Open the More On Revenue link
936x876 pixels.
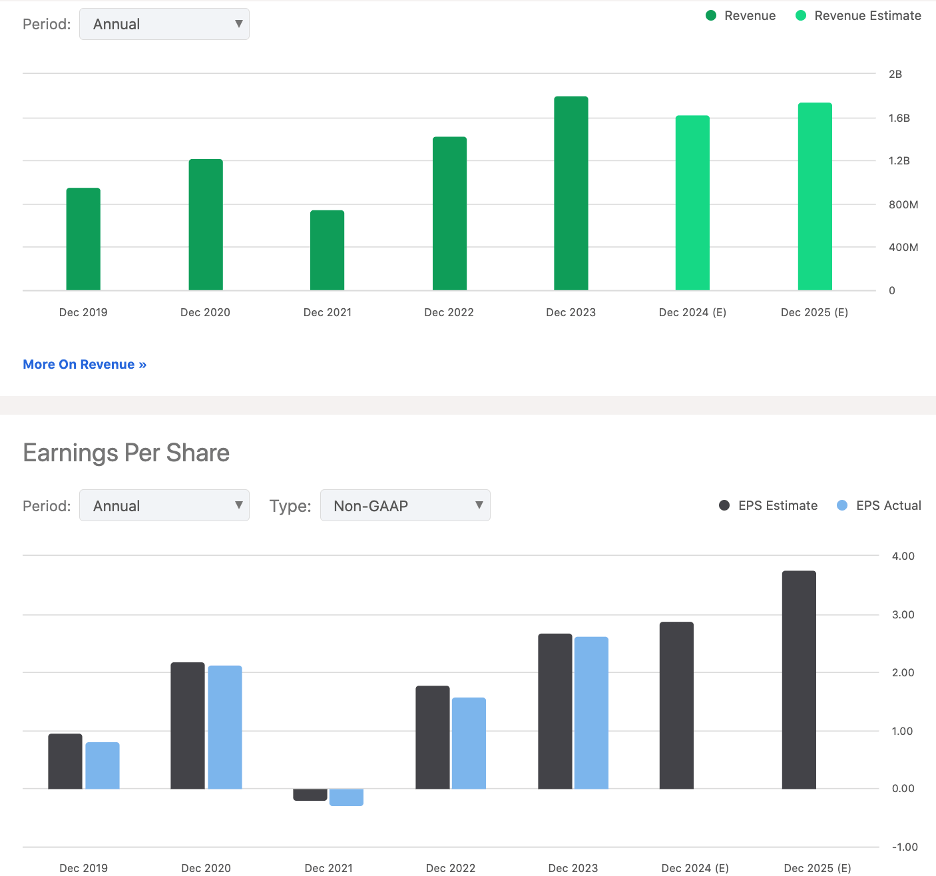(x=84, y=364)
